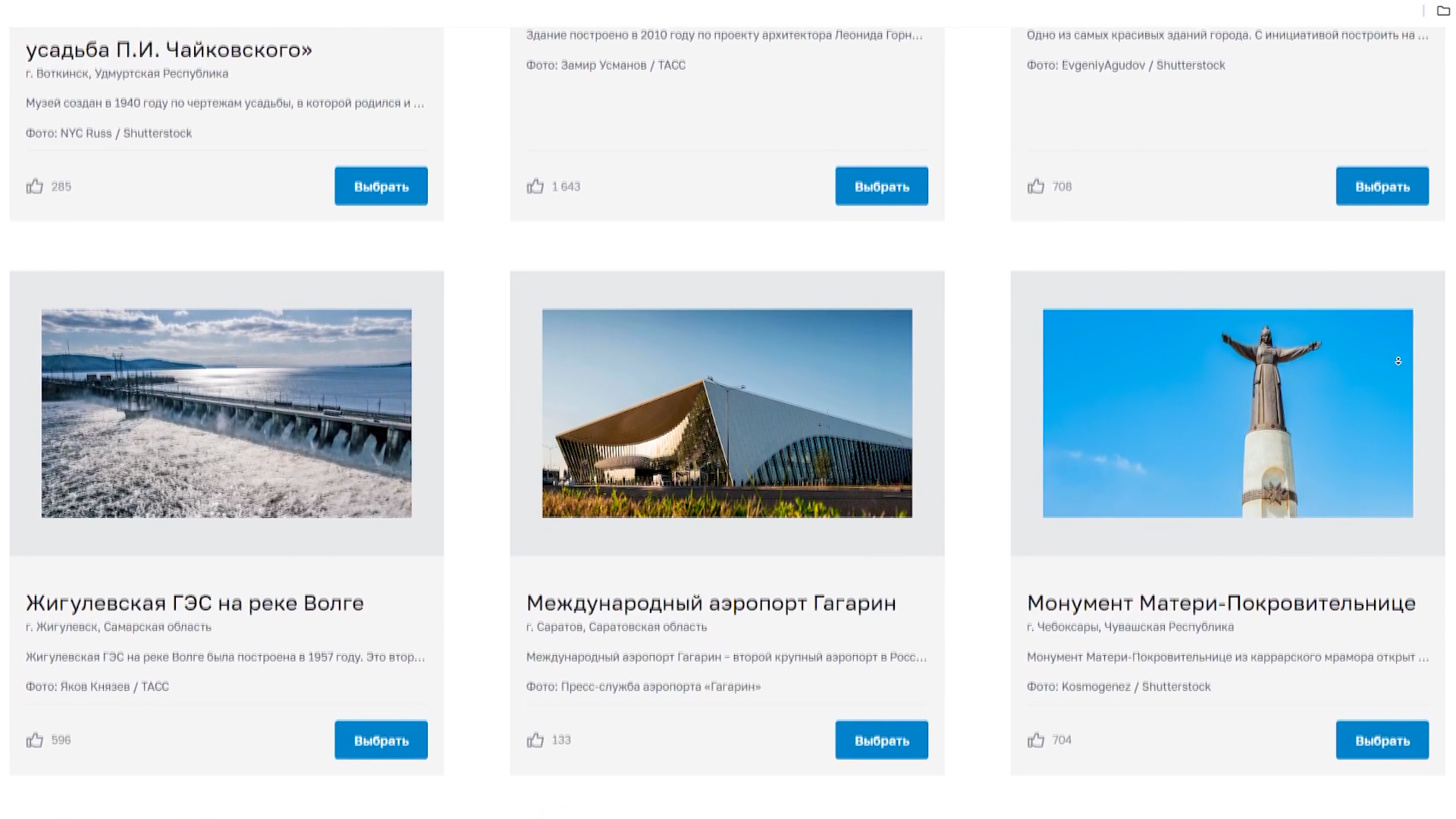Image resolution: width=1456 pixels, height=819 pixels.
Task: Choose Выбрать on the card with 1 643 likes
Action: (x=882, y=187)
